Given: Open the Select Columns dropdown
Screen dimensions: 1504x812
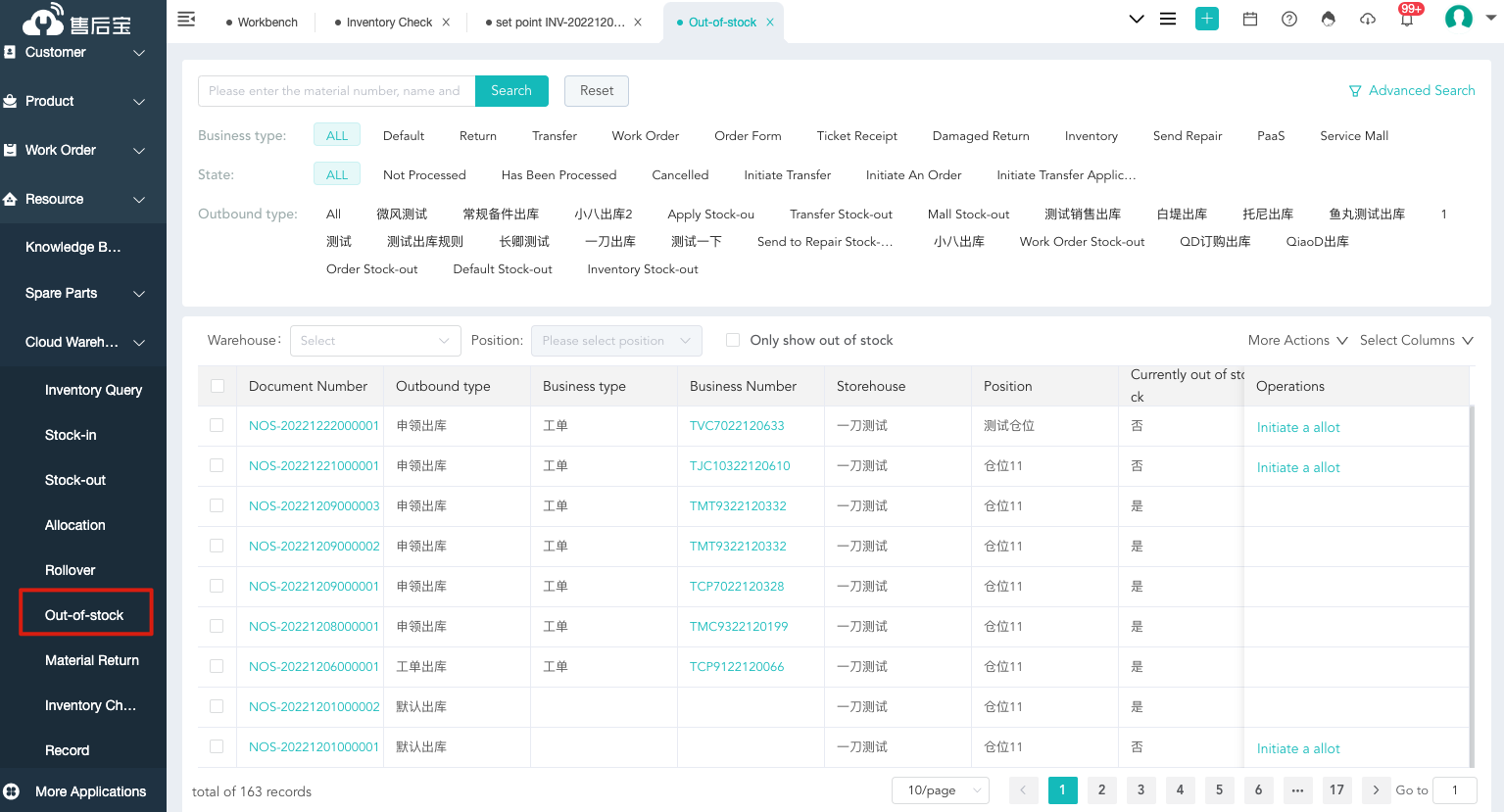Looking at the screenshot, I should tap(1417, 340).
